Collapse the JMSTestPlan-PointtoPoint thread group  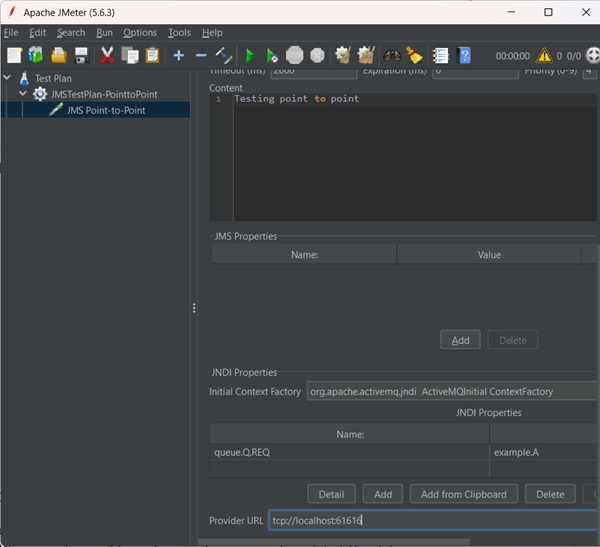coord(23,94)
